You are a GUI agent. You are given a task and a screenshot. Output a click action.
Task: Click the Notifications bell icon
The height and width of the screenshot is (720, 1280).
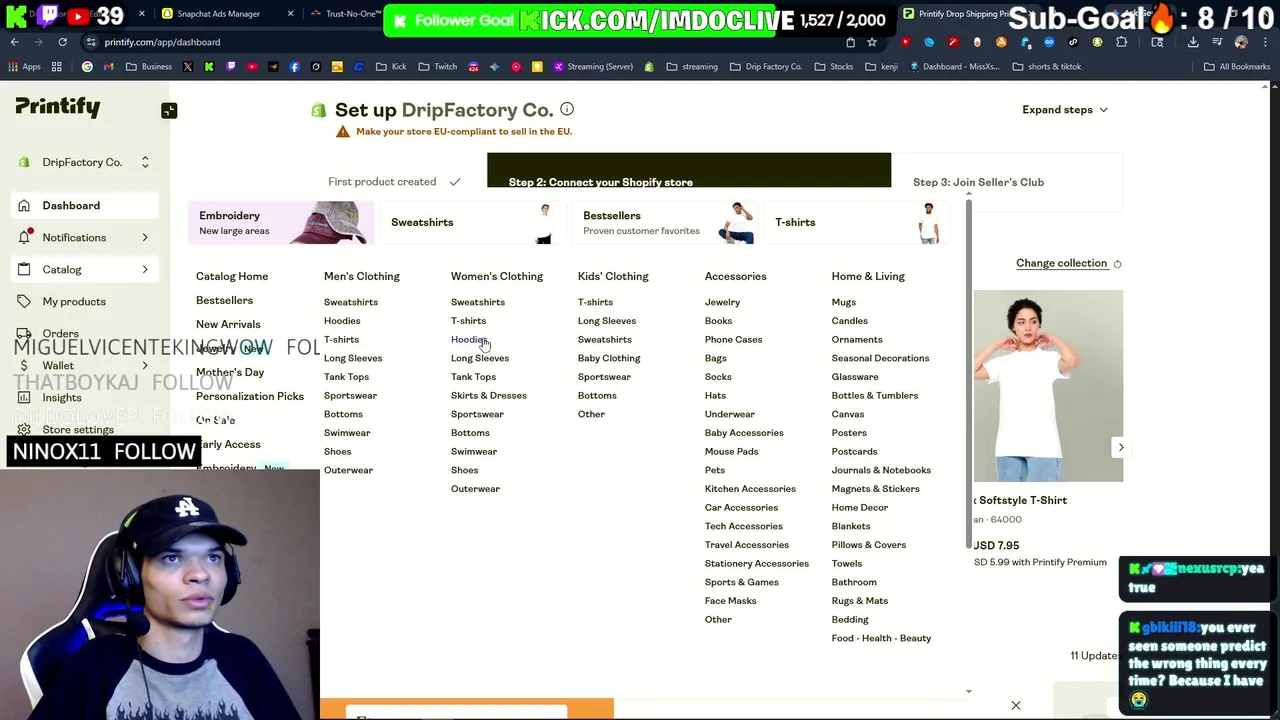[24, 238]
